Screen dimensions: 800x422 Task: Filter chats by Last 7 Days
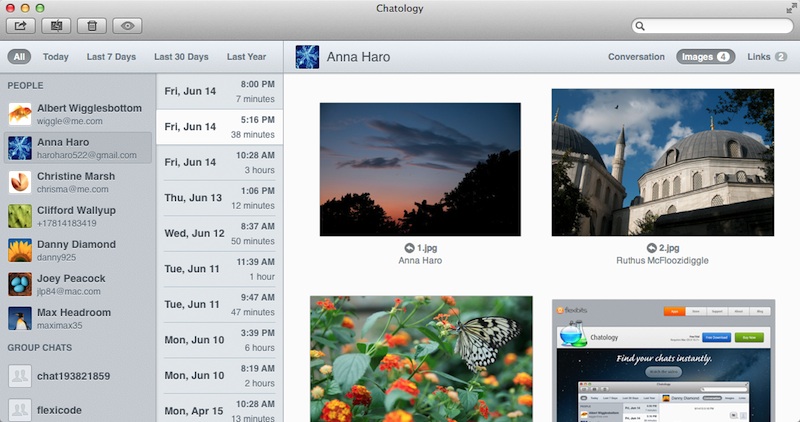click(x=111, y=57)
